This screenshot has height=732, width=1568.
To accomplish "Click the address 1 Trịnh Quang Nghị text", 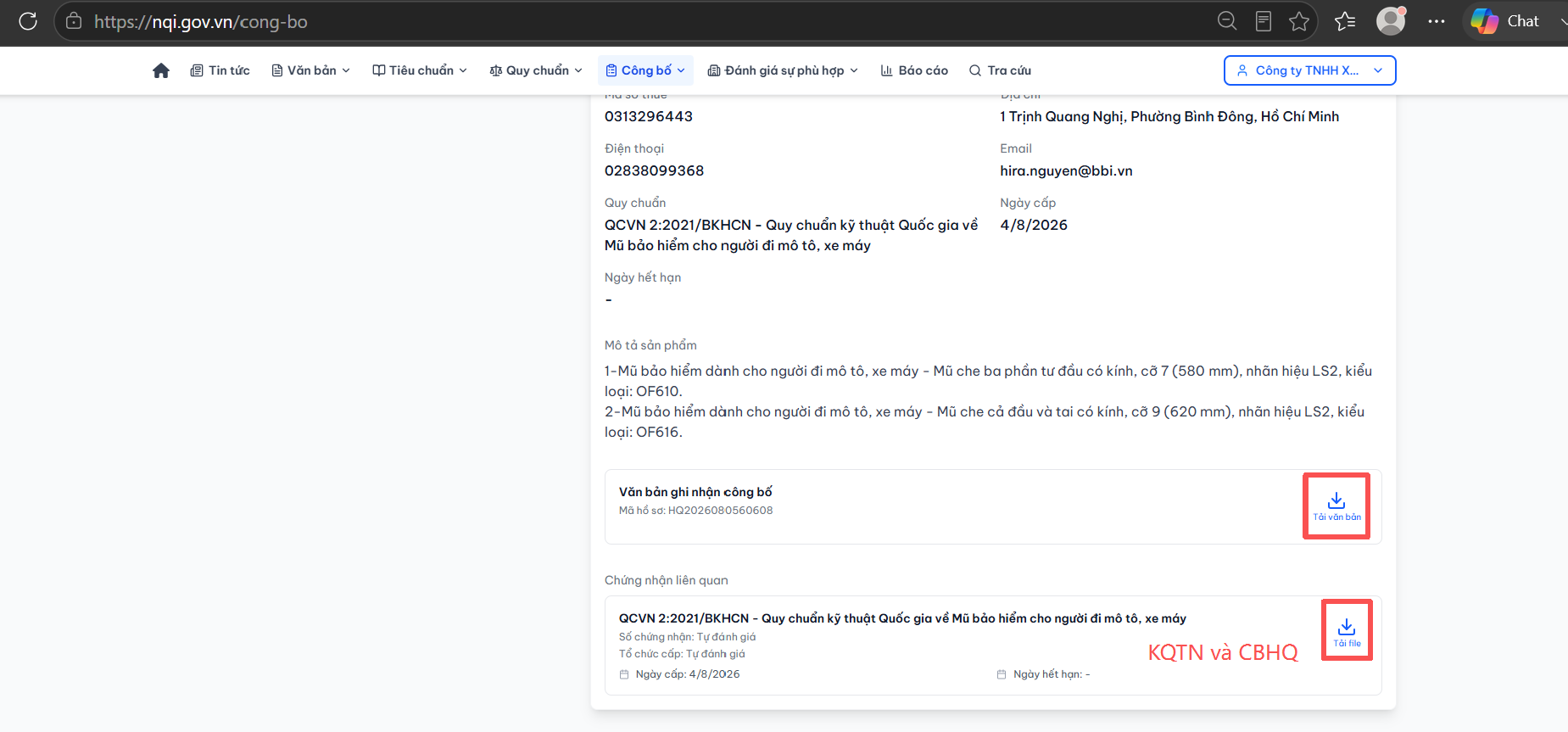I will pos(1169,116).
